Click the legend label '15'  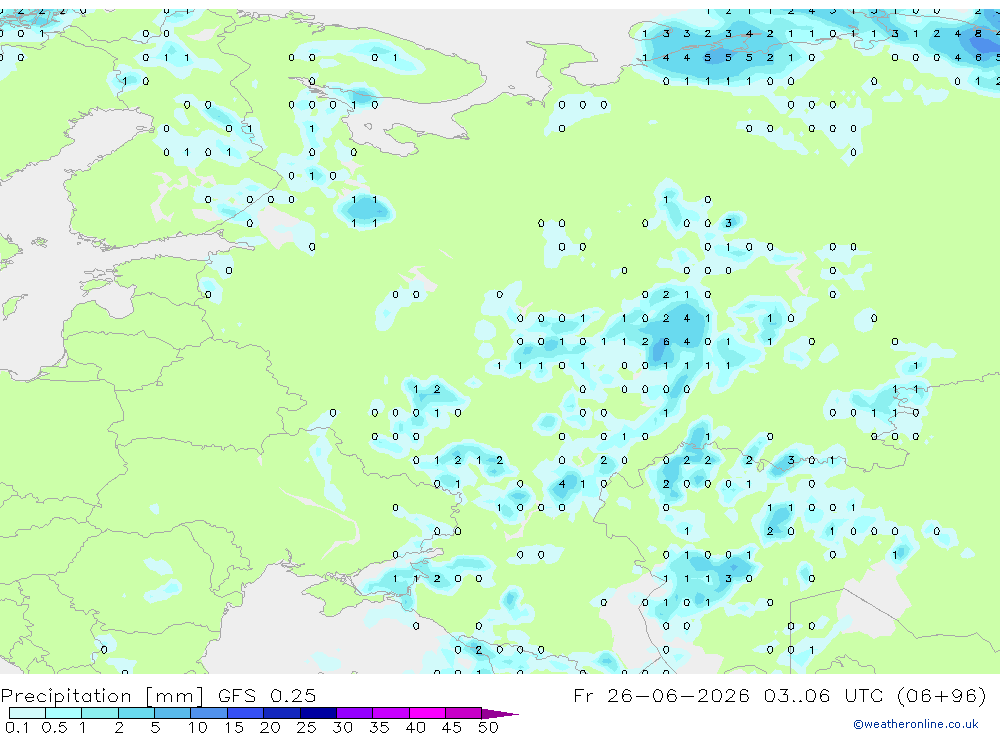[234, 727]
